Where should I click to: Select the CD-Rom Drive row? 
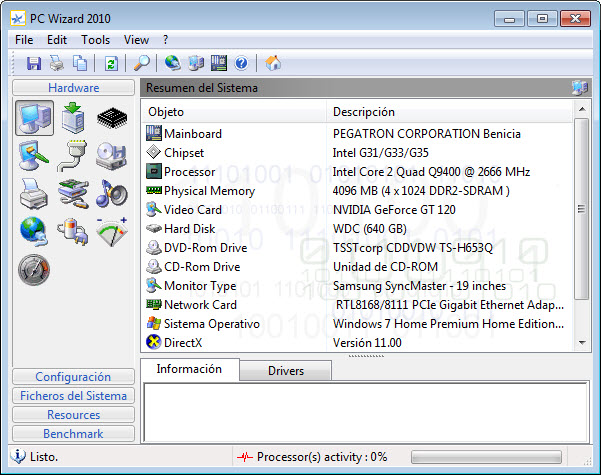[x=358, y=267]
